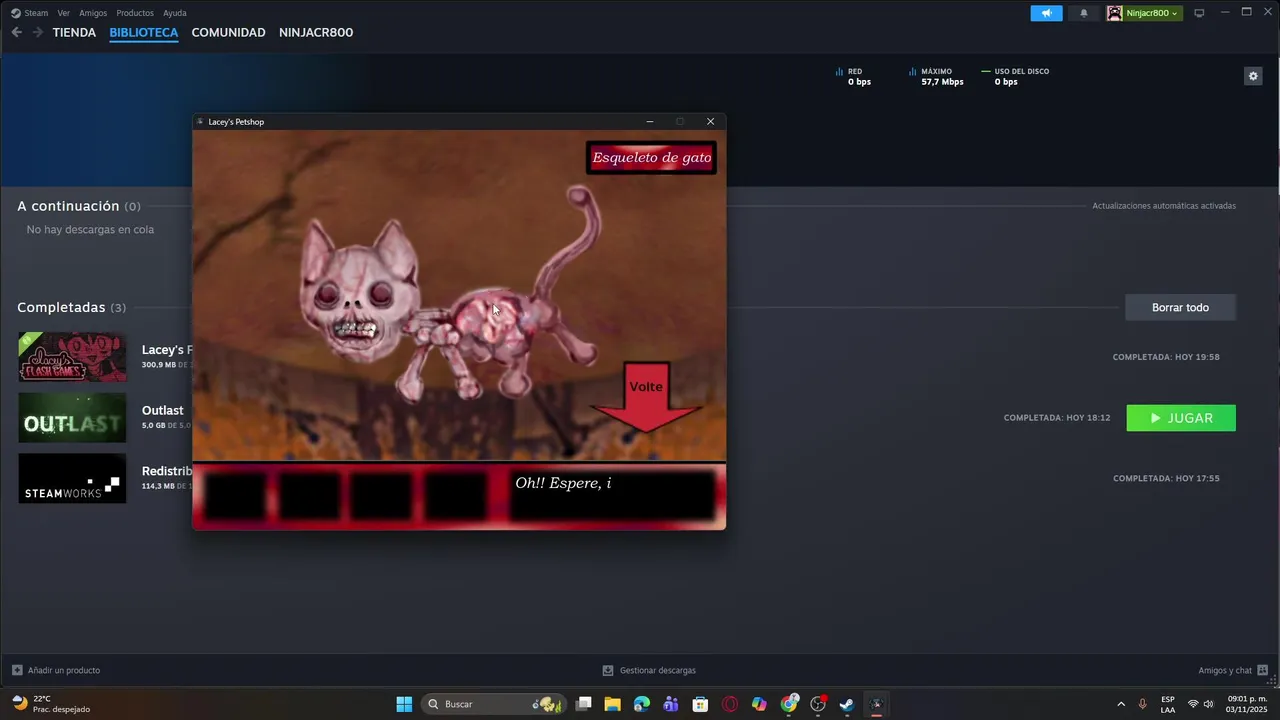Click the Borrar todo button
This screenshot has width=1280, height=720.
coord(1180,307)
